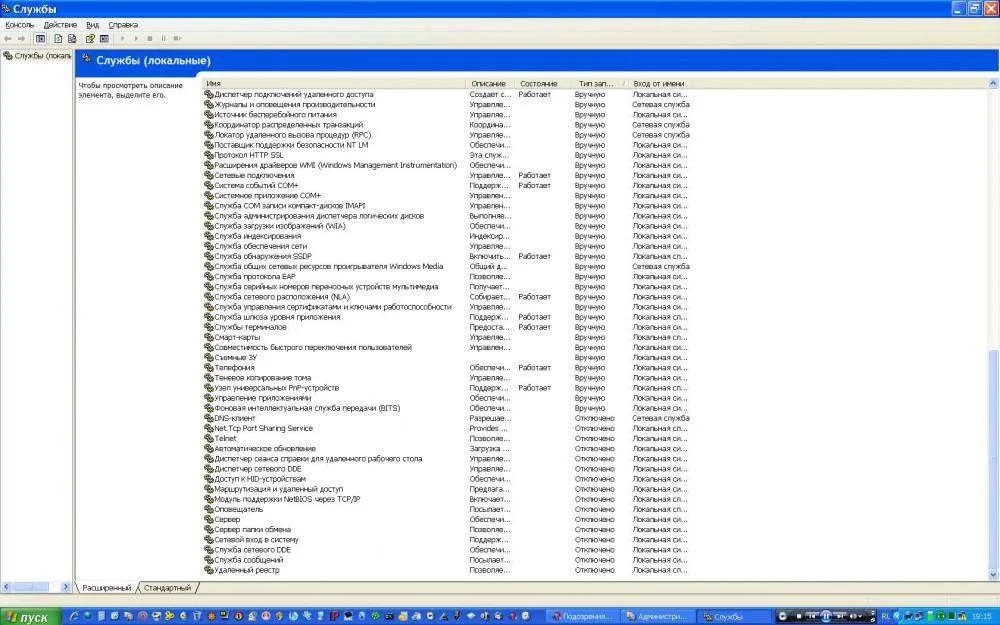This screenshot has width=1000, height=625.
Task: Open the Справка menu
Action: pos(123,25)
